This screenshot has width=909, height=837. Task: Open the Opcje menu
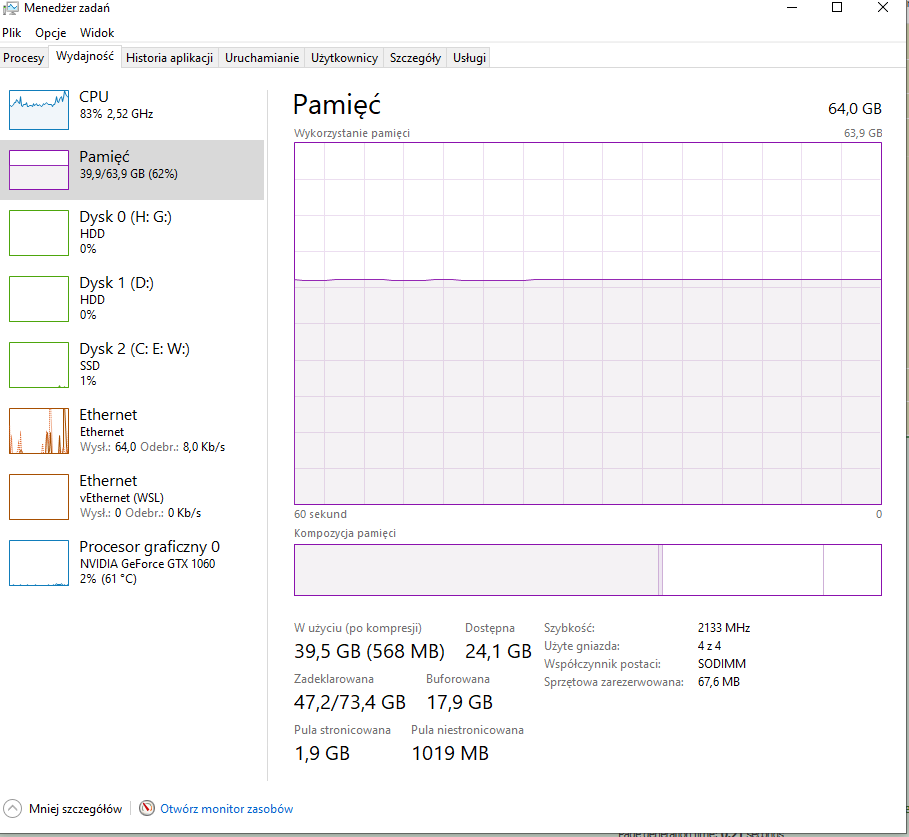[x=50, y=33]
